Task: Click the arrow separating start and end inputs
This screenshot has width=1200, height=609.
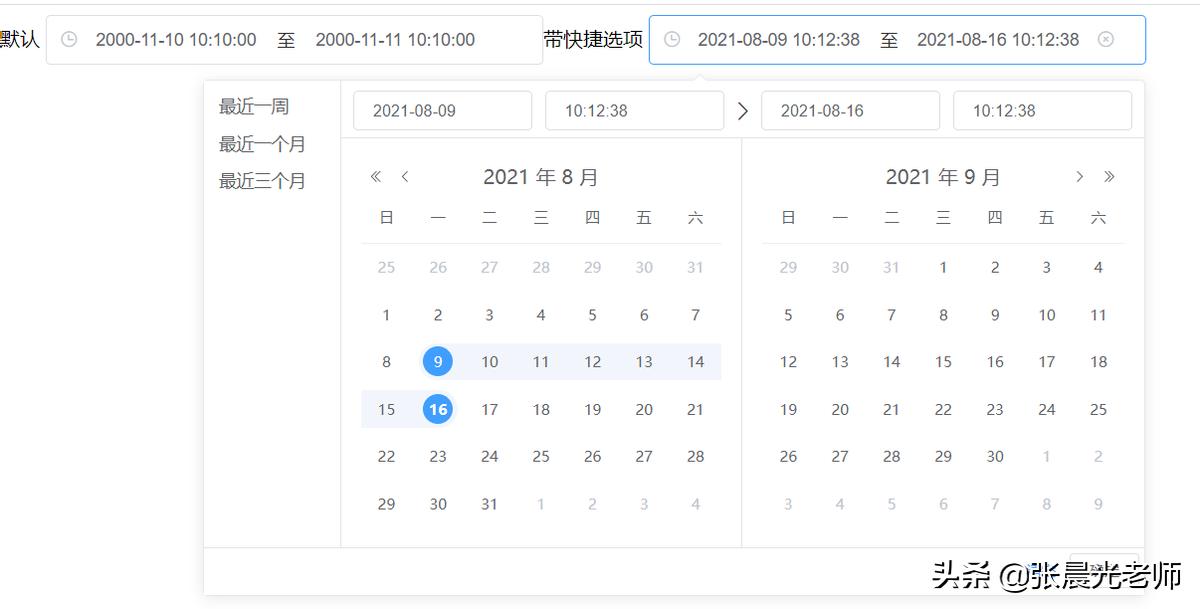Action: click(x=742, y=110)
